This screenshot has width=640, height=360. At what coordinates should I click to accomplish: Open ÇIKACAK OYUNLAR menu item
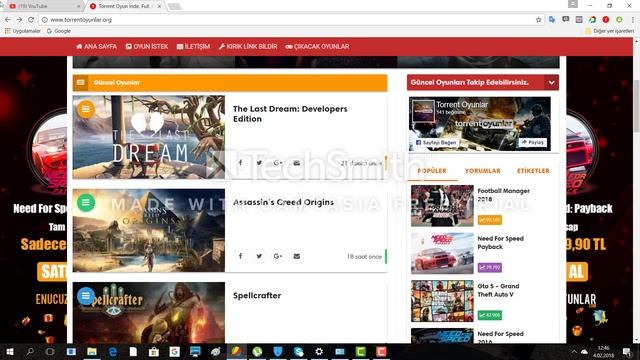coord(317,47)
